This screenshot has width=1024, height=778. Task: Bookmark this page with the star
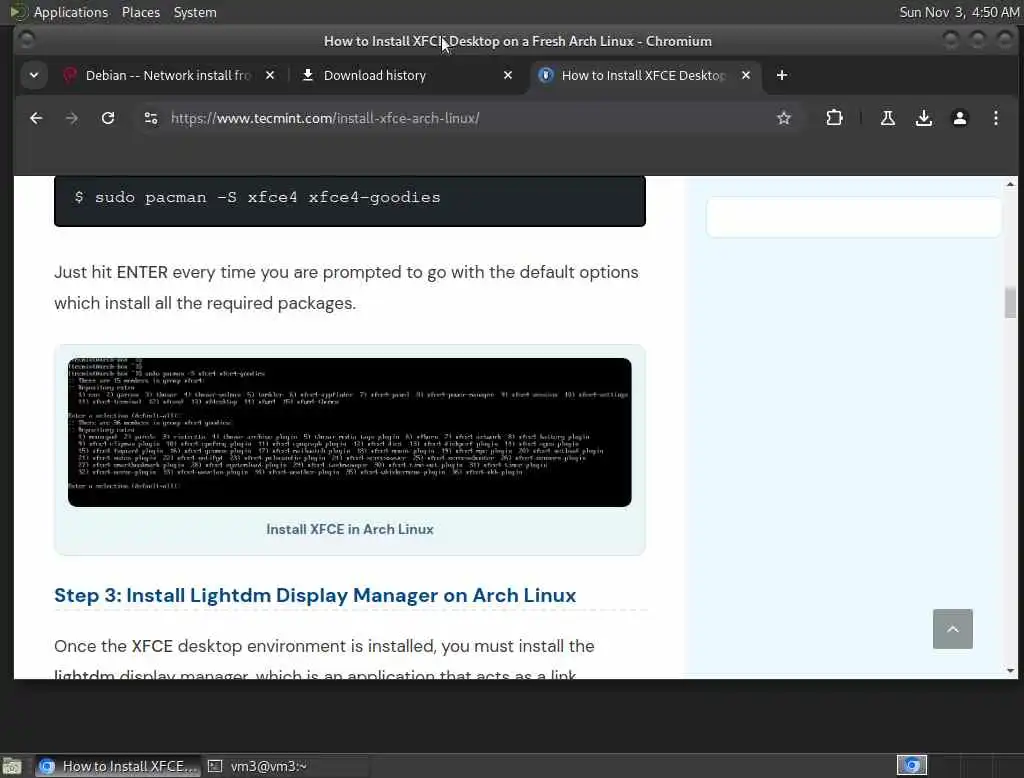pos(784,118)
